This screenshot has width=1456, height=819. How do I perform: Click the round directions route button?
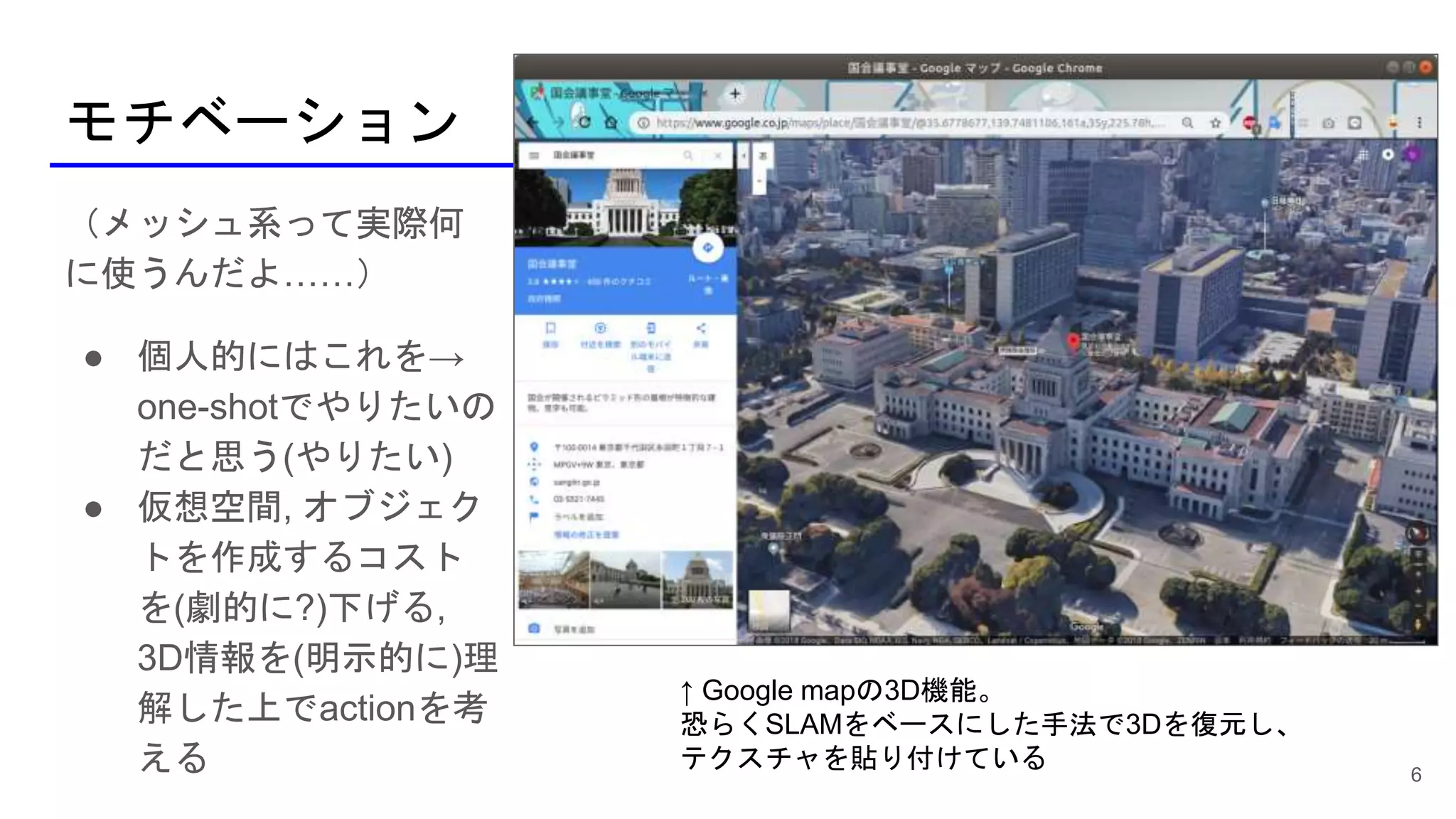tap(707, 248)
